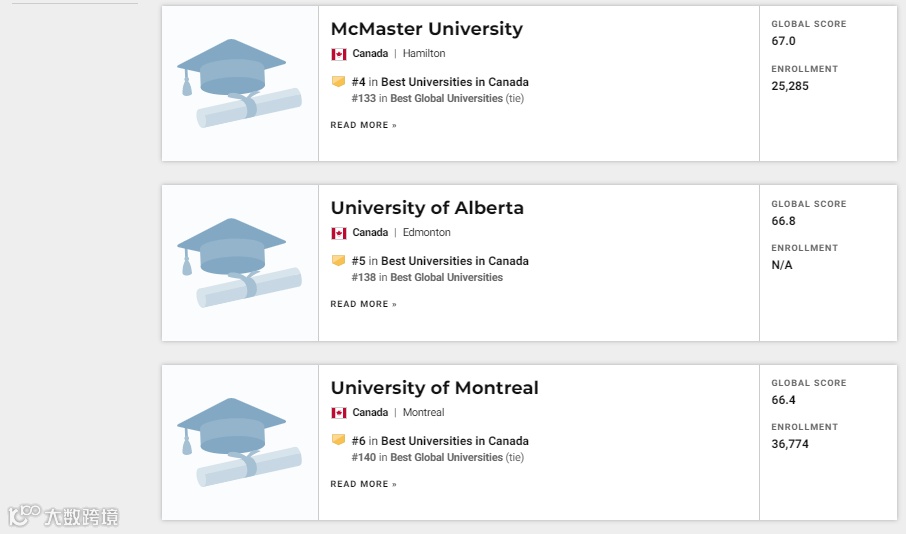Open the University of Alberta title link

[427, 208]
